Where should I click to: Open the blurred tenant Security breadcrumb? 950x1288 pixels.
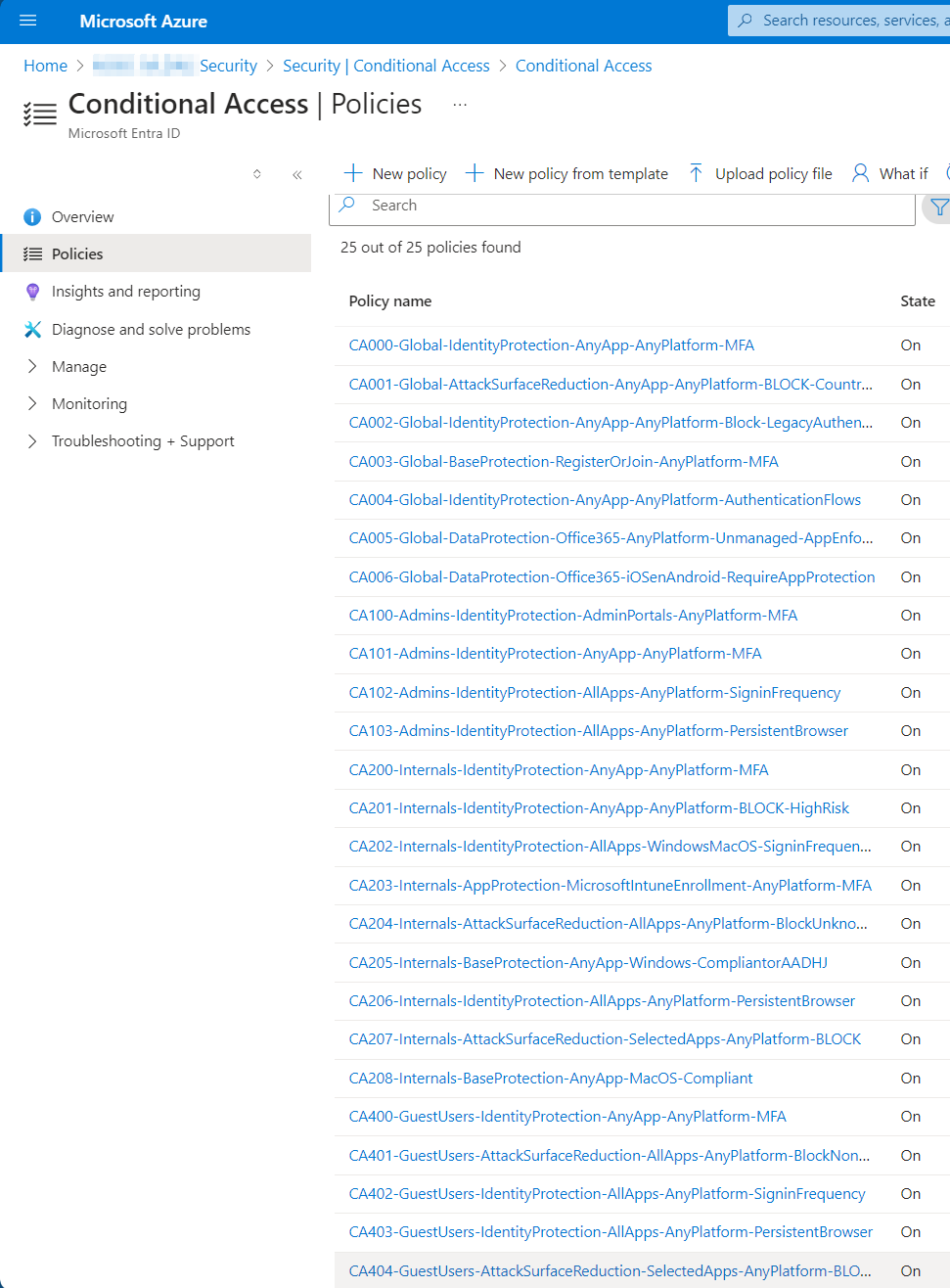175,66
